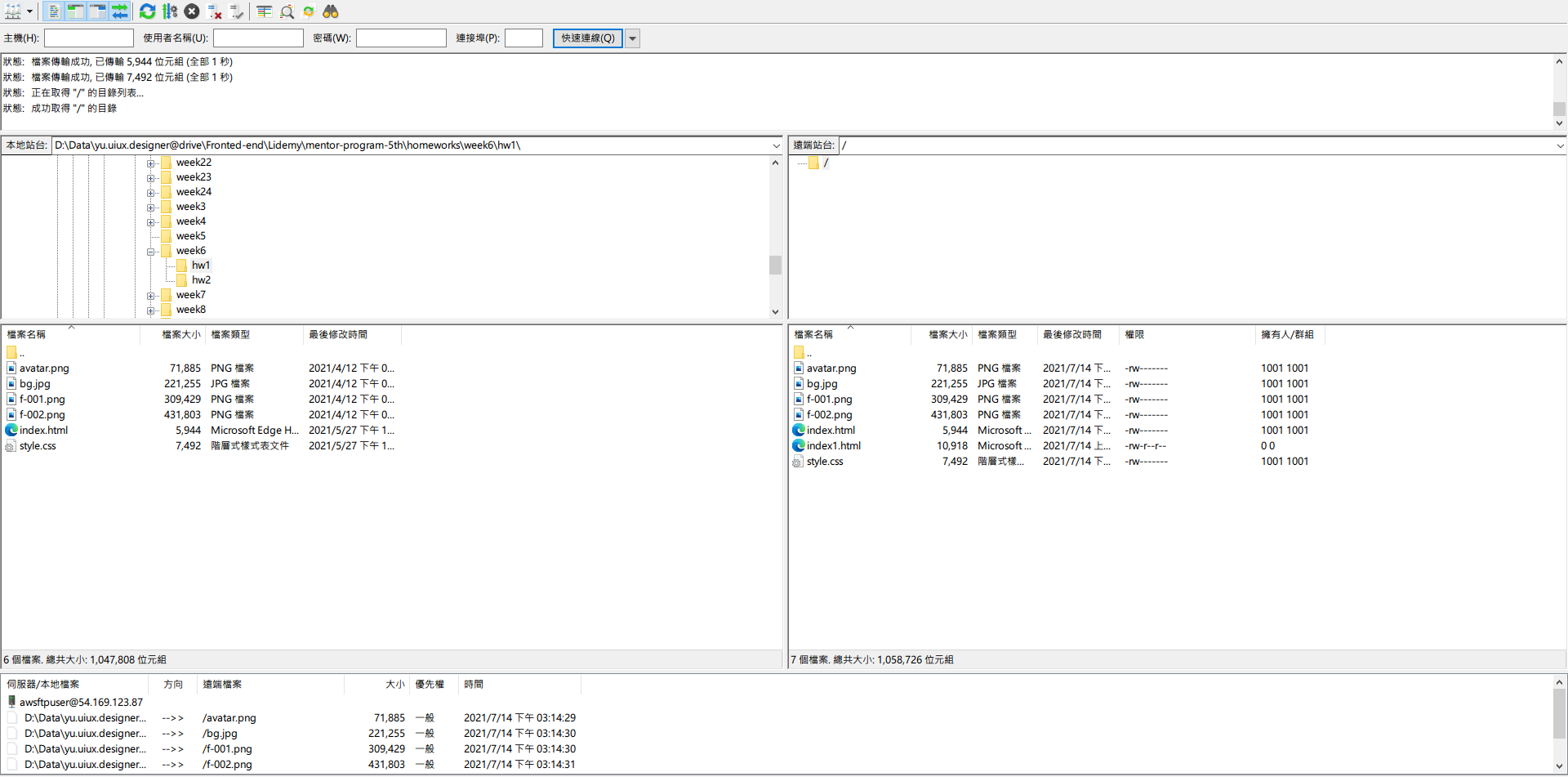This screenshot has width=1568, height=777.
Task: Open the Site Manager
Action: [x=13, y=11]
